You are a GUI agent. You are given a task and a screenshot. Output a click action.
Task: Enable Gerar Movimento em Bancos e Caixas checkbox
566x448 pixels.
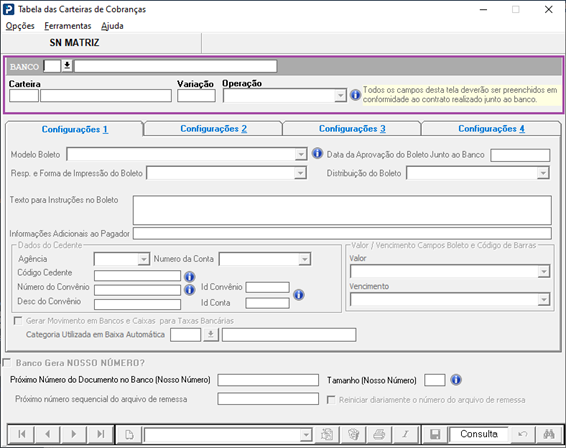[x=18, y=321]
